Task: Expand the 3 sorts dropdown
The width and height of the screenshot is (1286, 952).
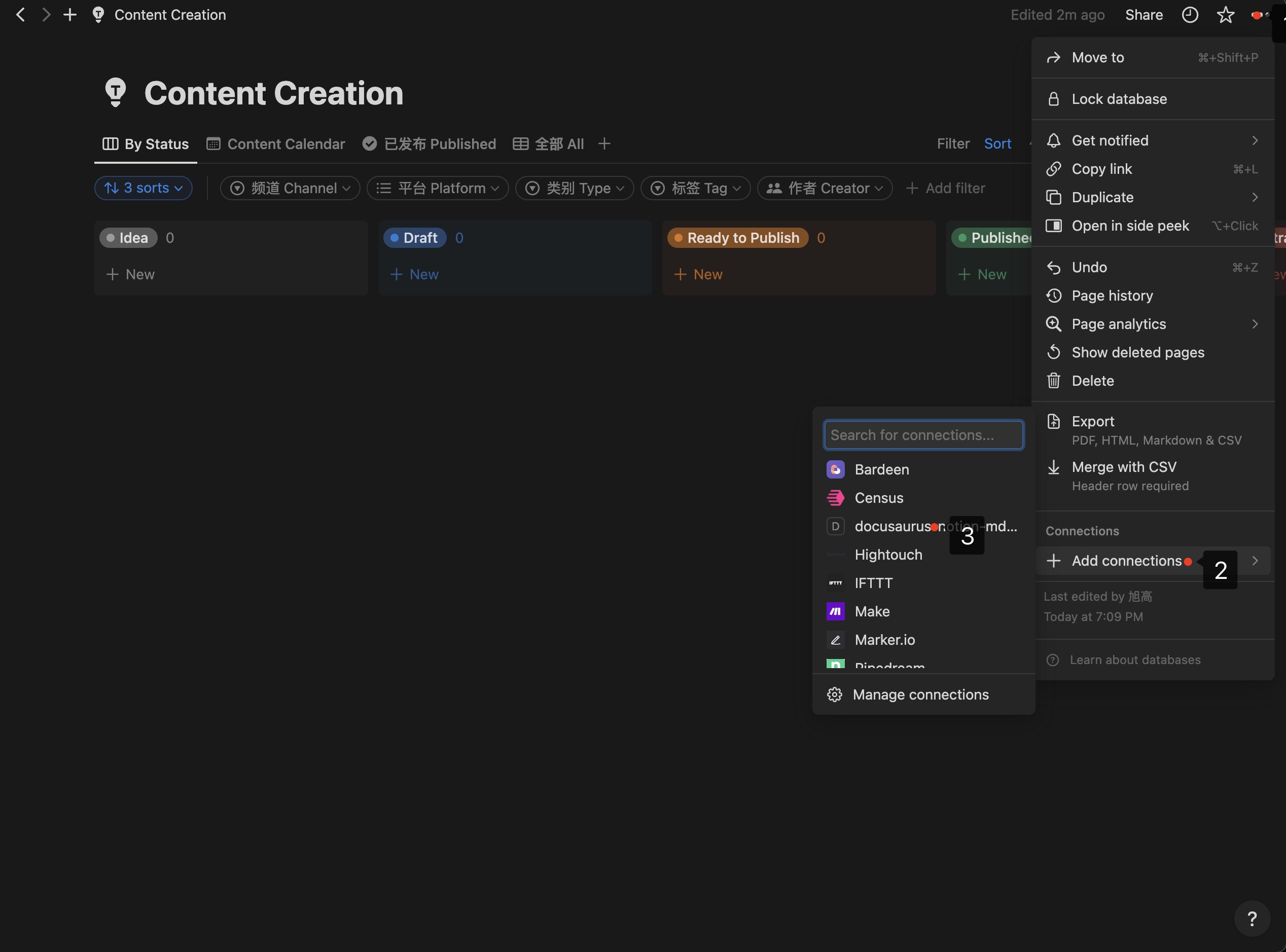Action: [x=144, y=189]
